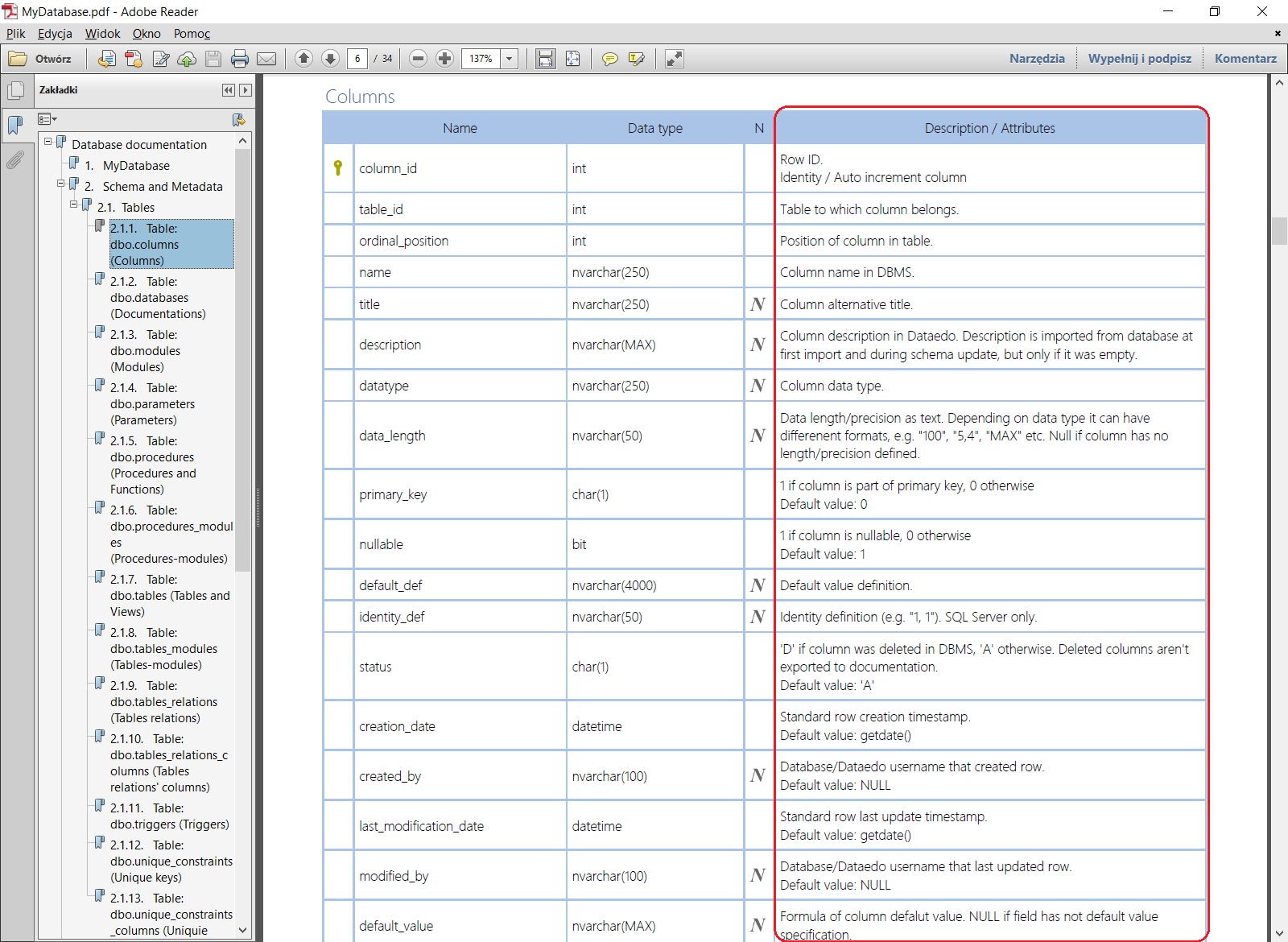The width and height of the screenshot is (1288, 942).
Task: Select the highlight text tool
Action: tap(637, 59)
